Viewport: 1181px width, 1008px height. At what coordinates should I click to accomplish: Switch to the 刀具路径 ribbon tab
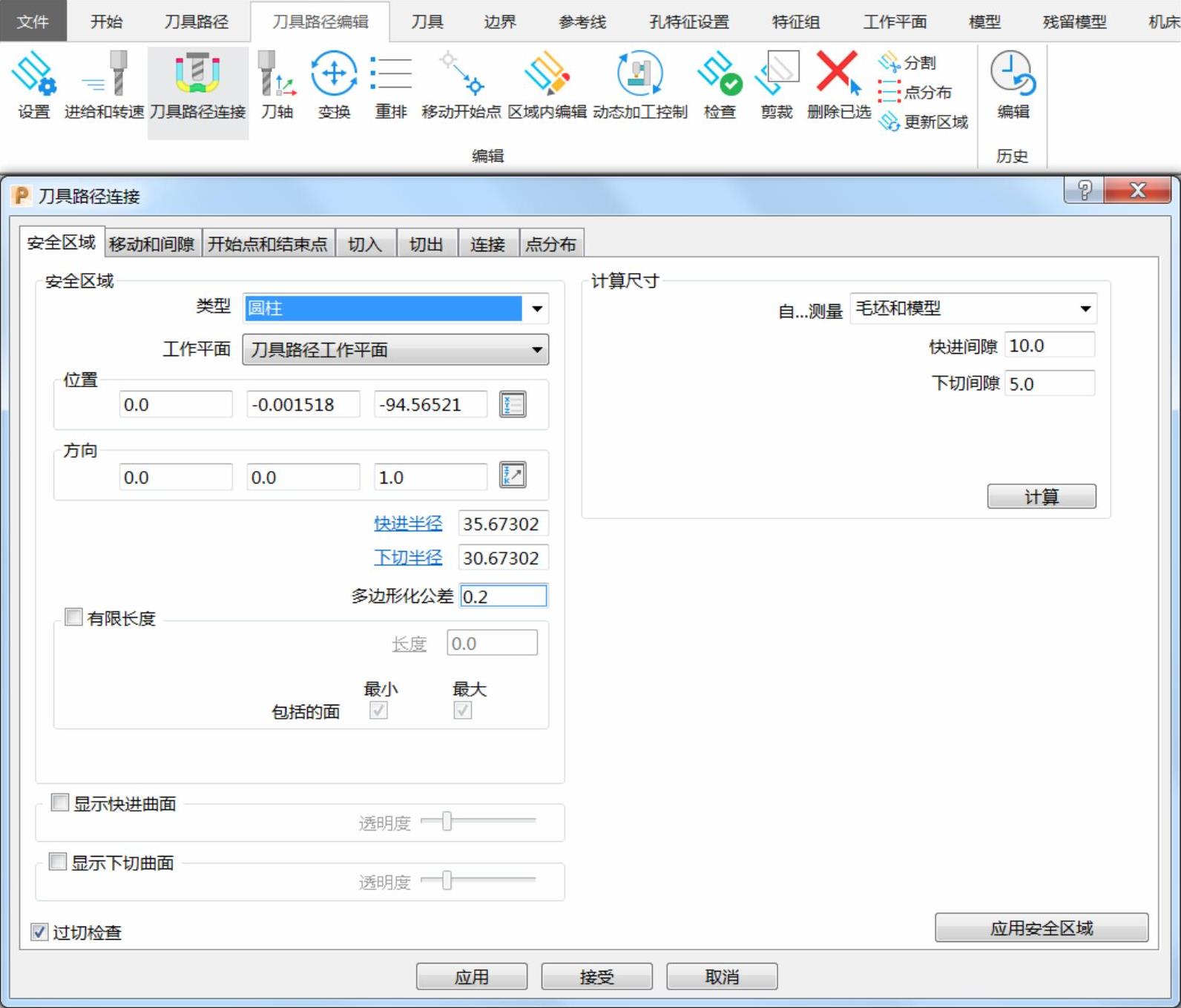[x=197, y=22]
